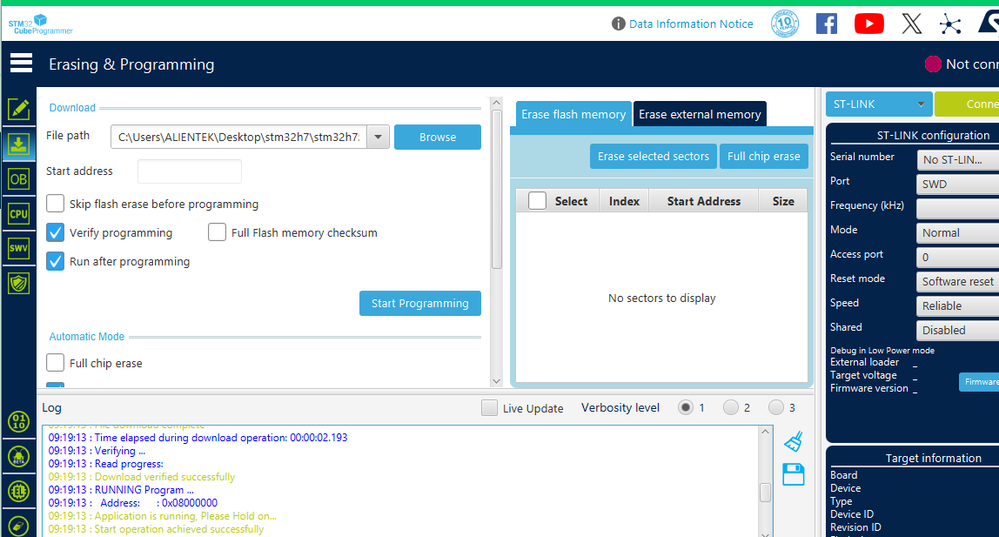Open Mode Normal dropdown
Viewport: 999px width, 537px height.
click(958, 233)
